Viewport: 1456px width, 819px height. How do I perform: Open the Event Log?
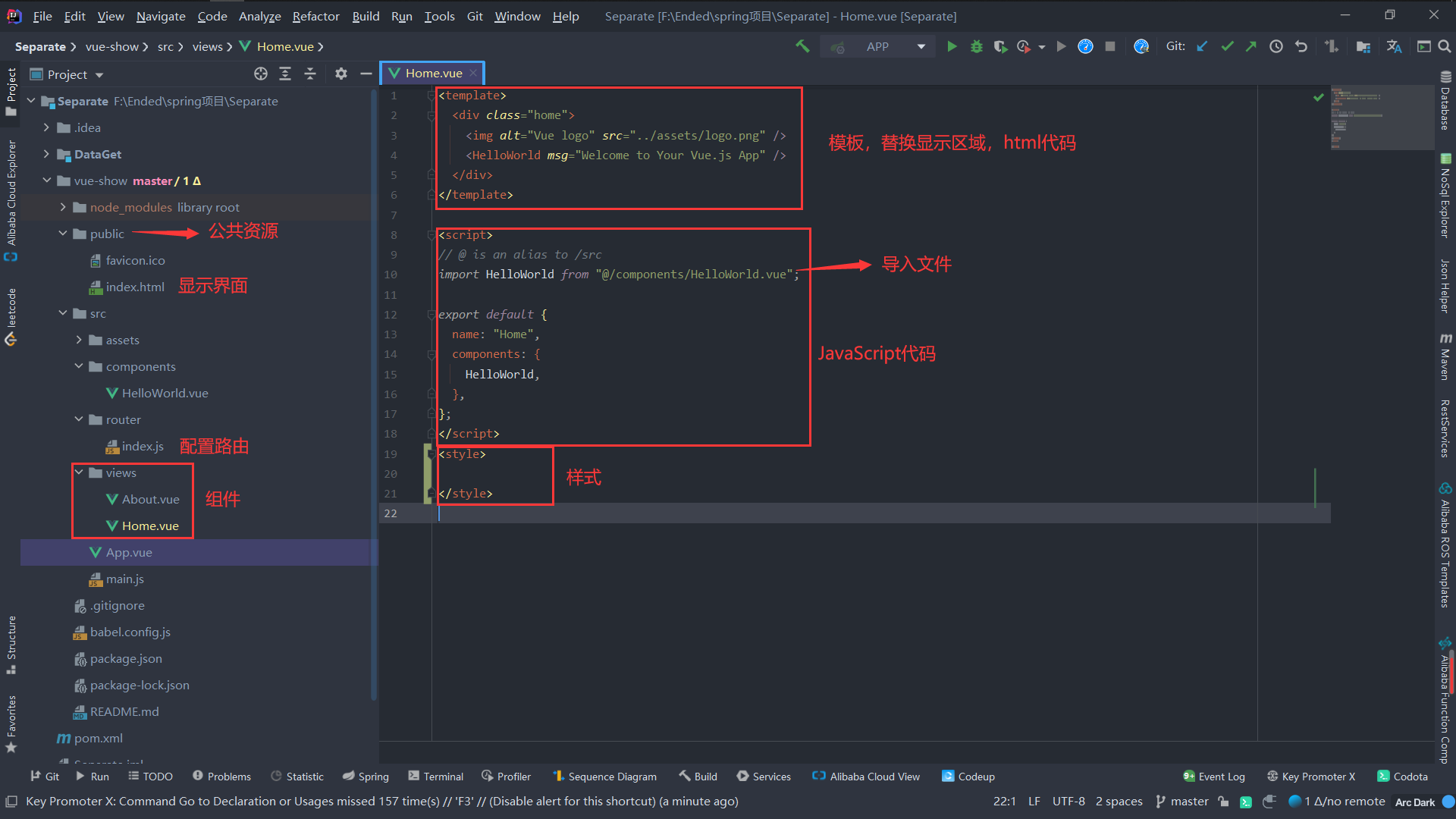coord(1213,777)
